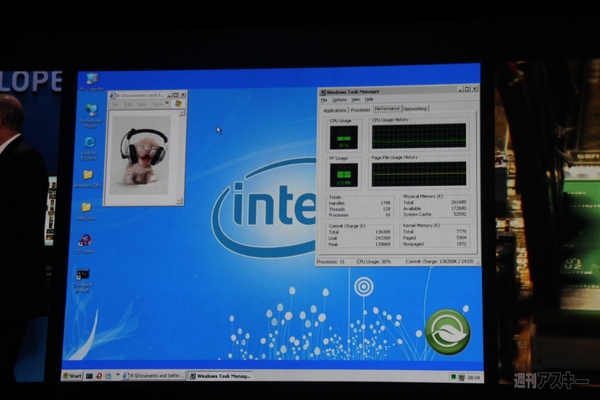Image resolution: width=600 pixels, height=400 pixels.
Task: Switch to the Networking tab
Action: (416, 109)
